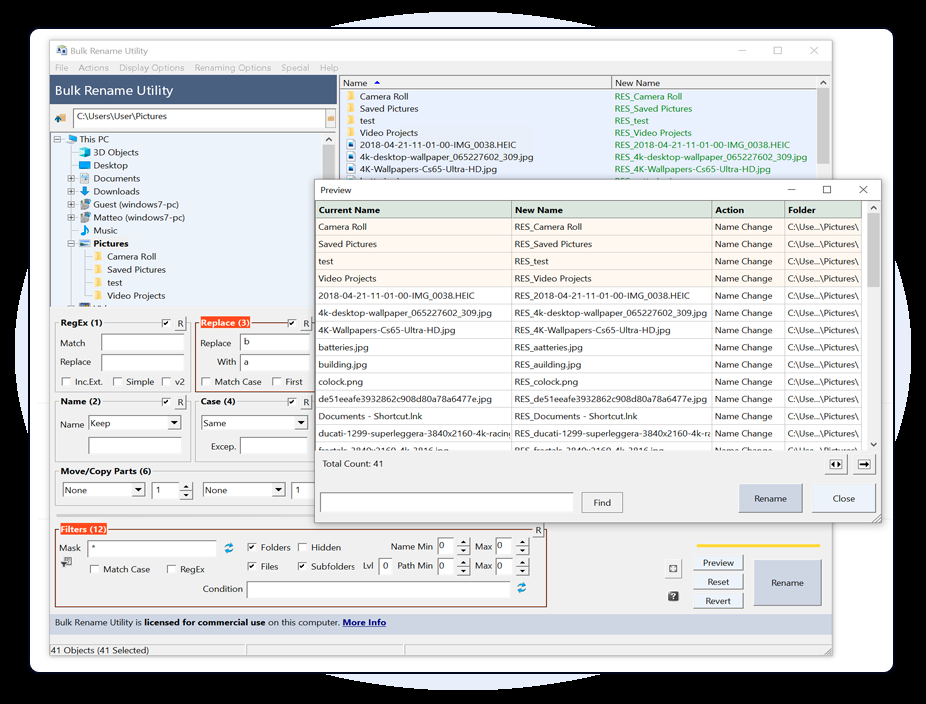The image size is (926, 704).
Task: Open the Renaming Options menu
Action: [x=232, y=68]
